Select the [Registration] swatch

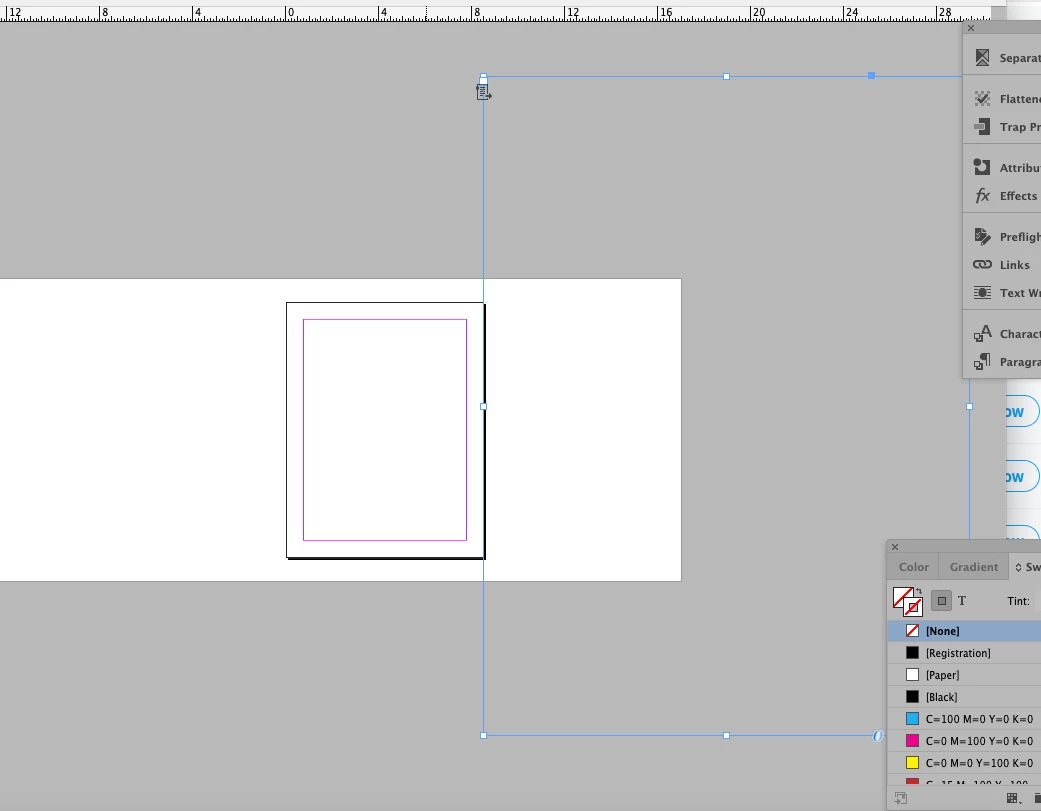[965, 653]
